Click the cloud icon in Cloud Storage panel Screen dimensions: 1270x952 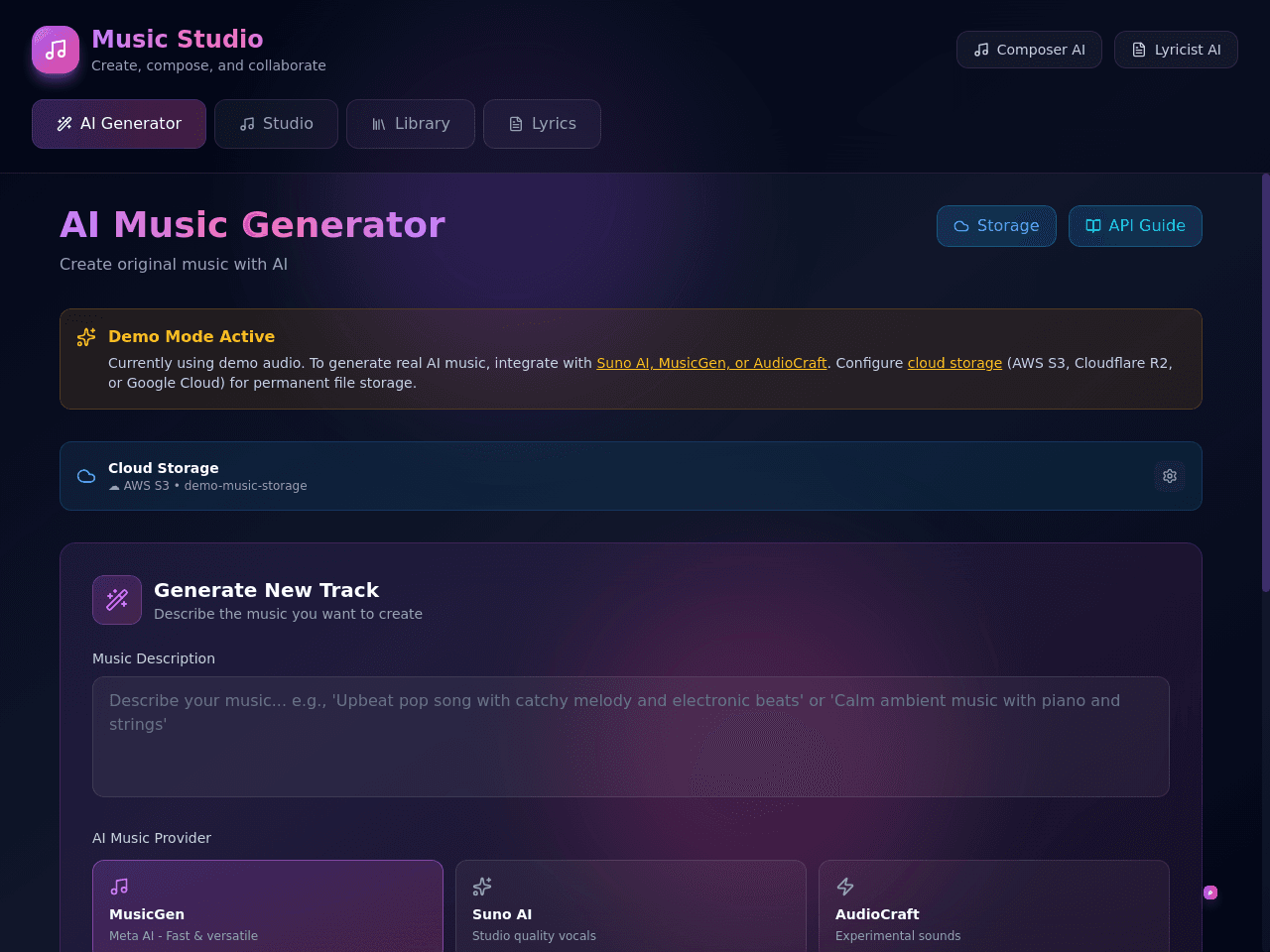coord(86,476)
